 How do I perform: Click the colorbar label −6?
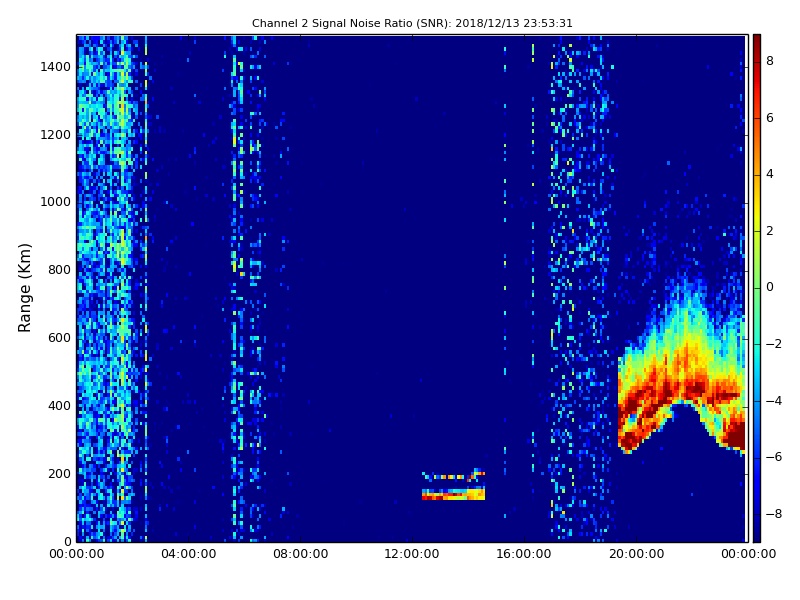(774, 457)
